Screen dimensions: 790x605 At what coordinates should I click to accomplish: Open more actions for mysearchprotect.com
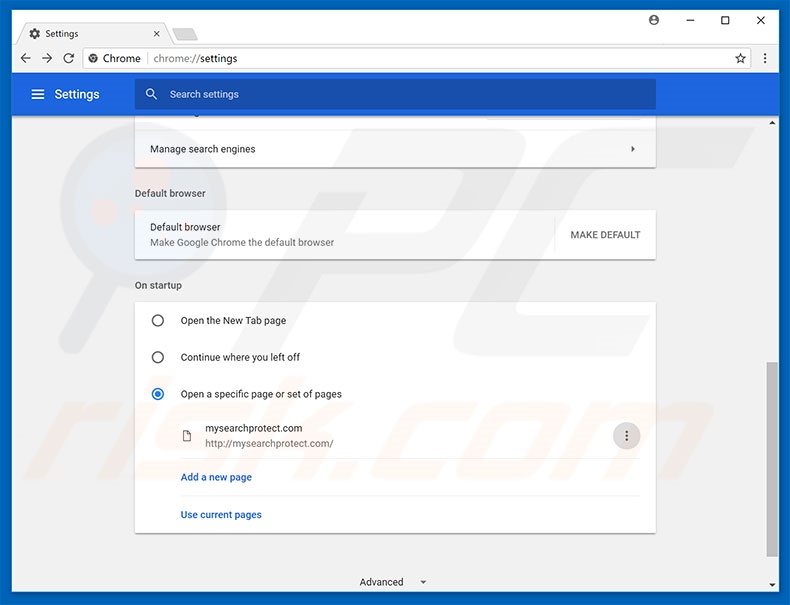point(626,435)
